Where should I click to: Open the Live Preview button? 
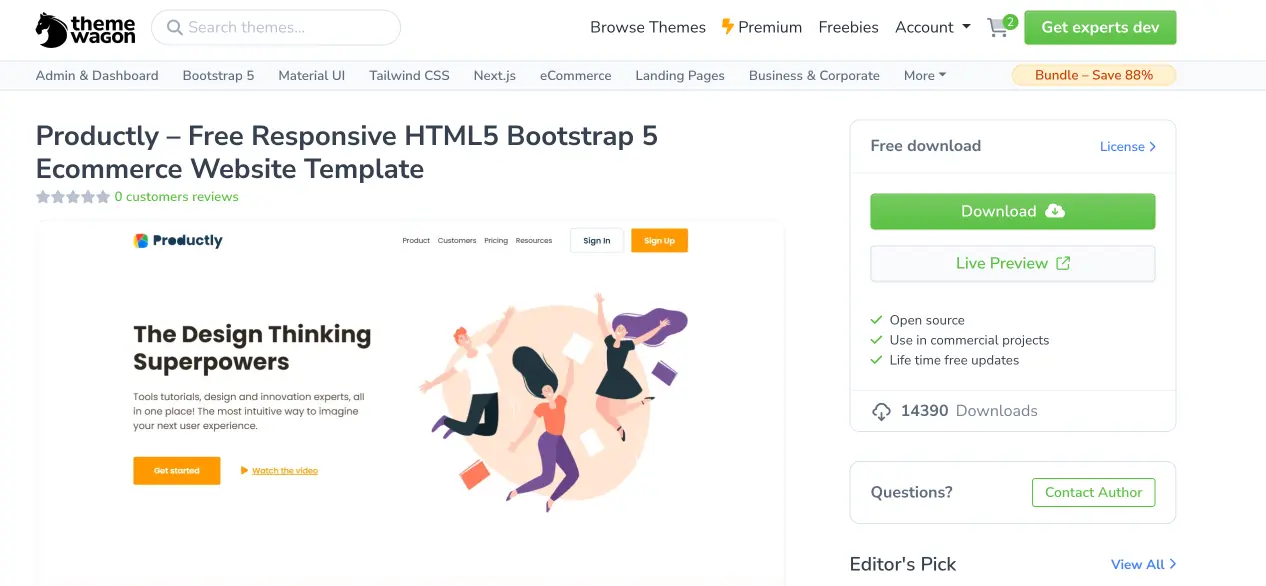point(1013,263)
